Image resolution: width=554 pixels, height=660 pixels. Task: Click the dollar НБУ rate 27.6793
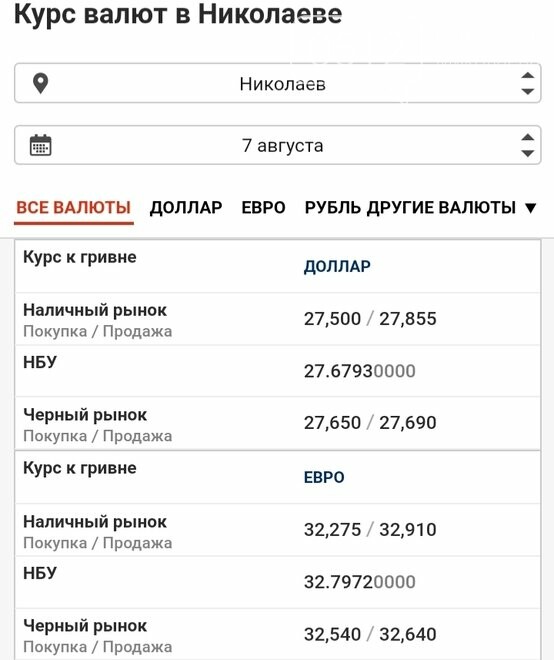pos(360,371)
